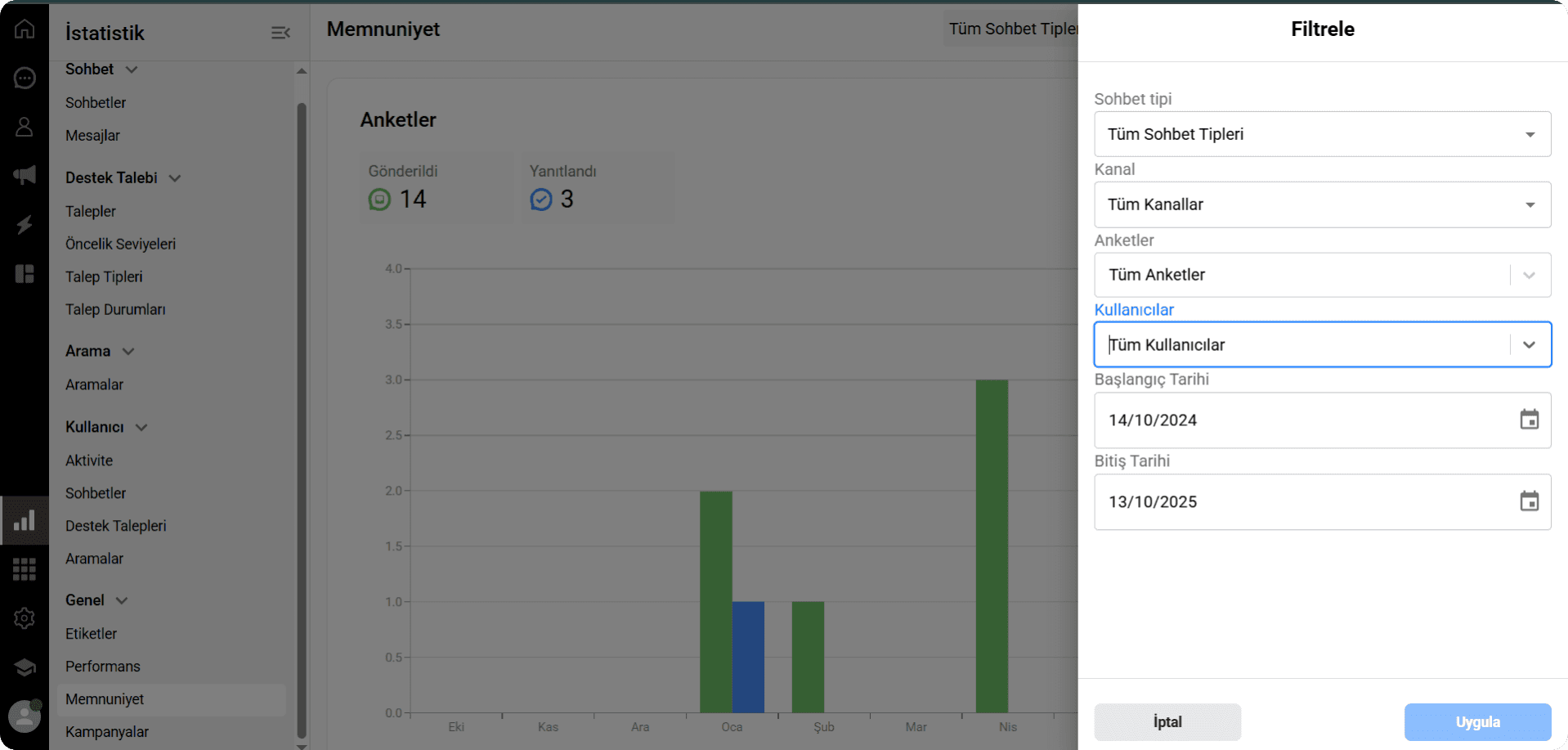The width and height of the screenshot is (1568, 750).
Task: Click the green bar above Şub
Action: 808,658
